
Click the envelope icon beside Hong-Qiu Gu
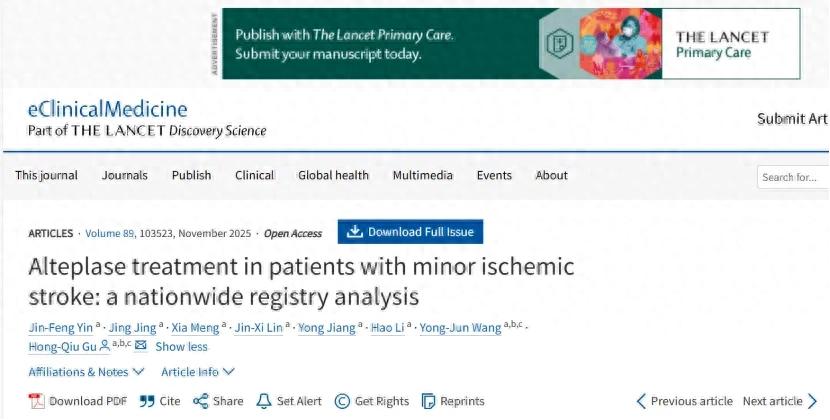pyautogui.click(x=141, y=346)
